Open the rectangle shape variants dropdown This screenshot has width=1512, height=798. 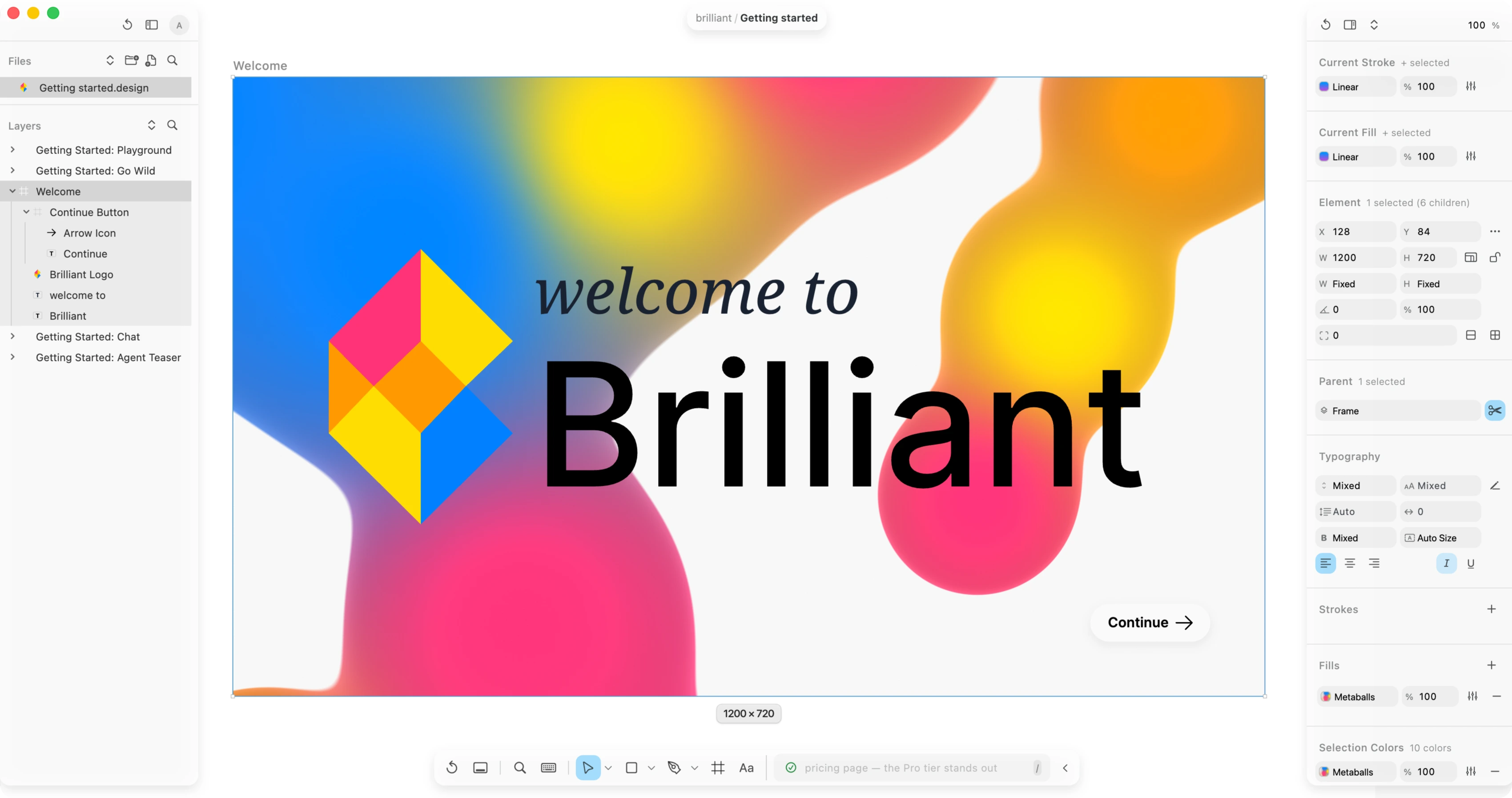(x=651, y=768)
